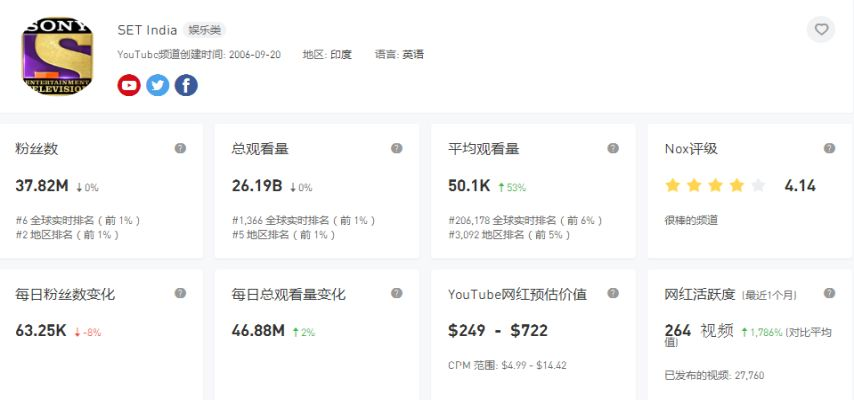Click the SET India channel logo
This screenshot has width=854, height=401.
pos(57,56)
